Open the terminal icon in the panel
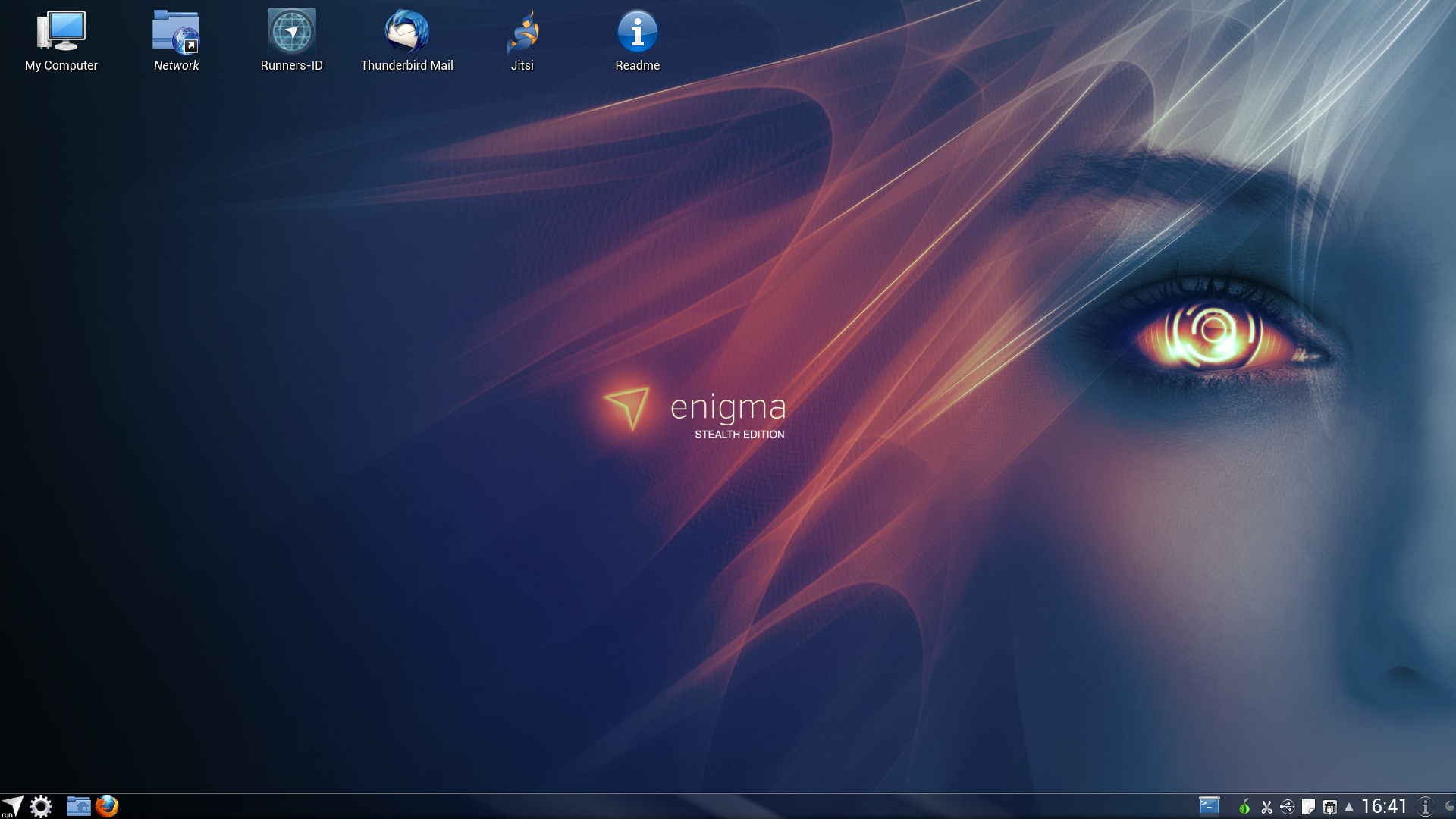Screen dimensions: 1456x819 [x=1210, y=805]
